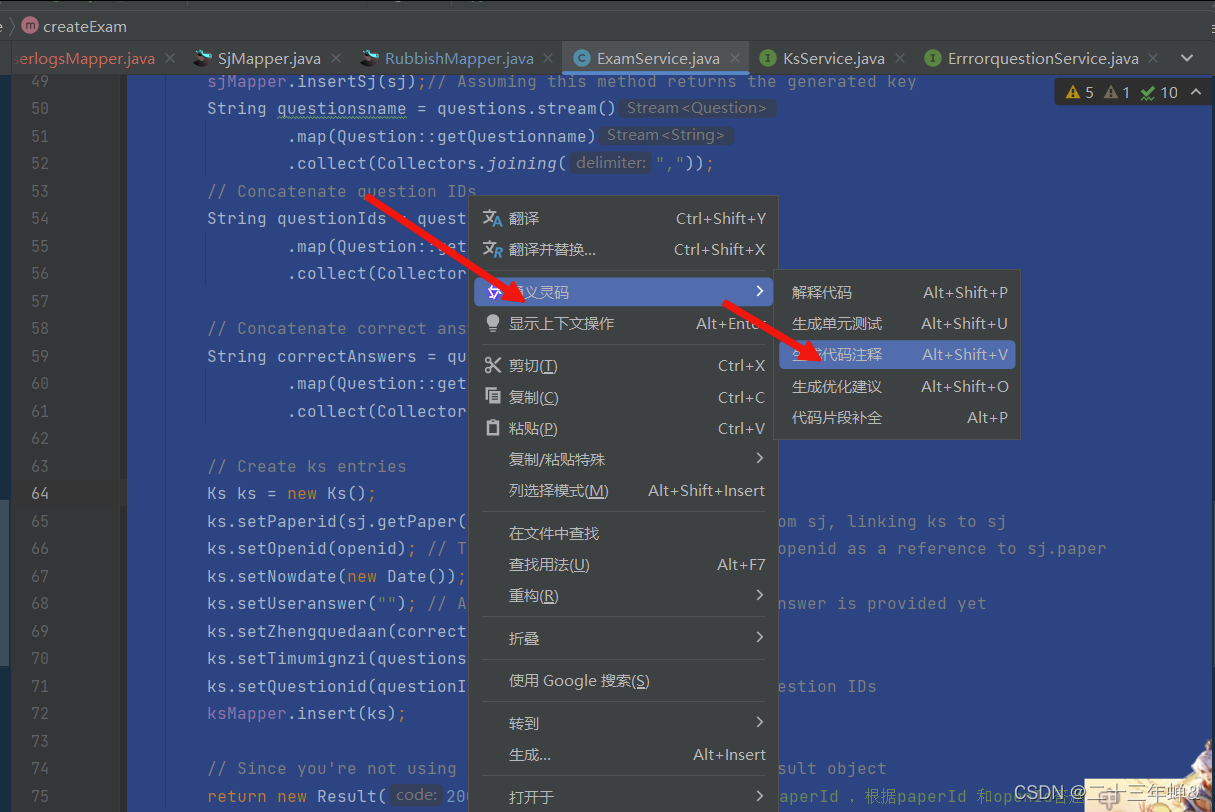Select 解释代码 in the submenu
The height and width of the screenshot is (812, 1215).
click(897, 292)
